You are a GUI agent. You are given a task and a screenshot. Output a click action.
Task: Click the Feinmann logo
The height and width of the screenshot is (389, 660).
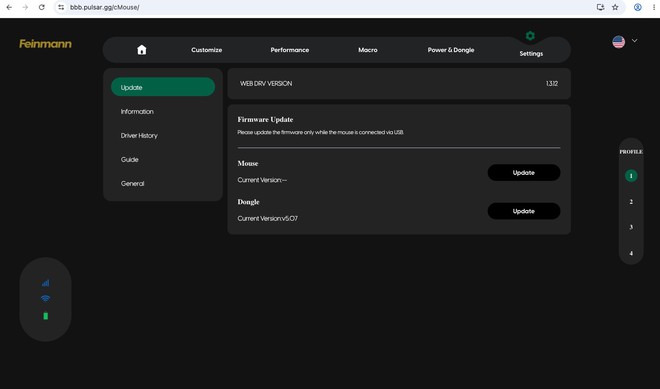tap(45, 44)
